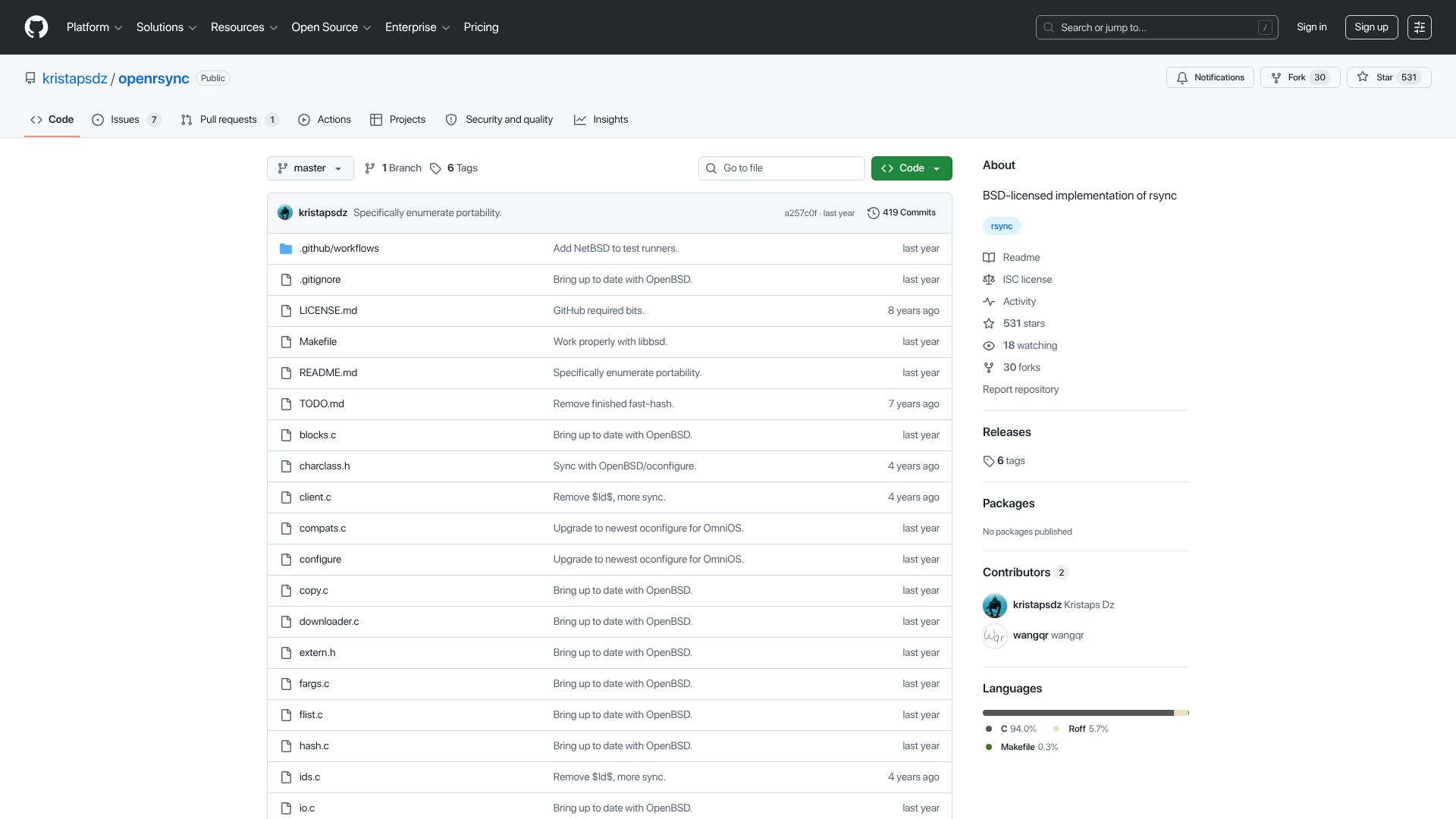Viewport: 1456px width, 819px height.
Task: View 30 forks link in About
Action: (1012, 368)
